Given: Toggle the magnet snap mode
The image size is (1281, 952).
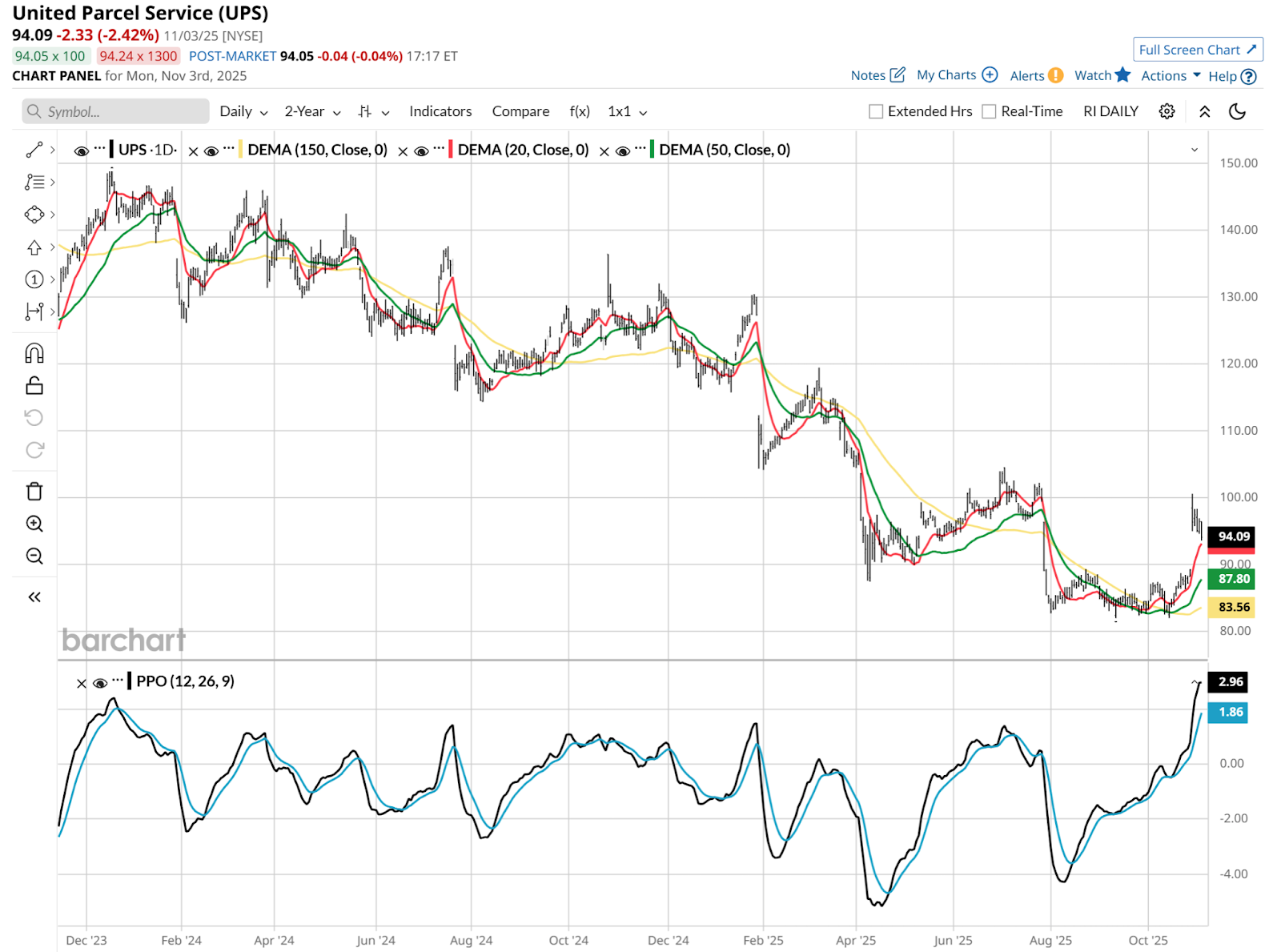Looking at the screenshot, I should [34, 353].
